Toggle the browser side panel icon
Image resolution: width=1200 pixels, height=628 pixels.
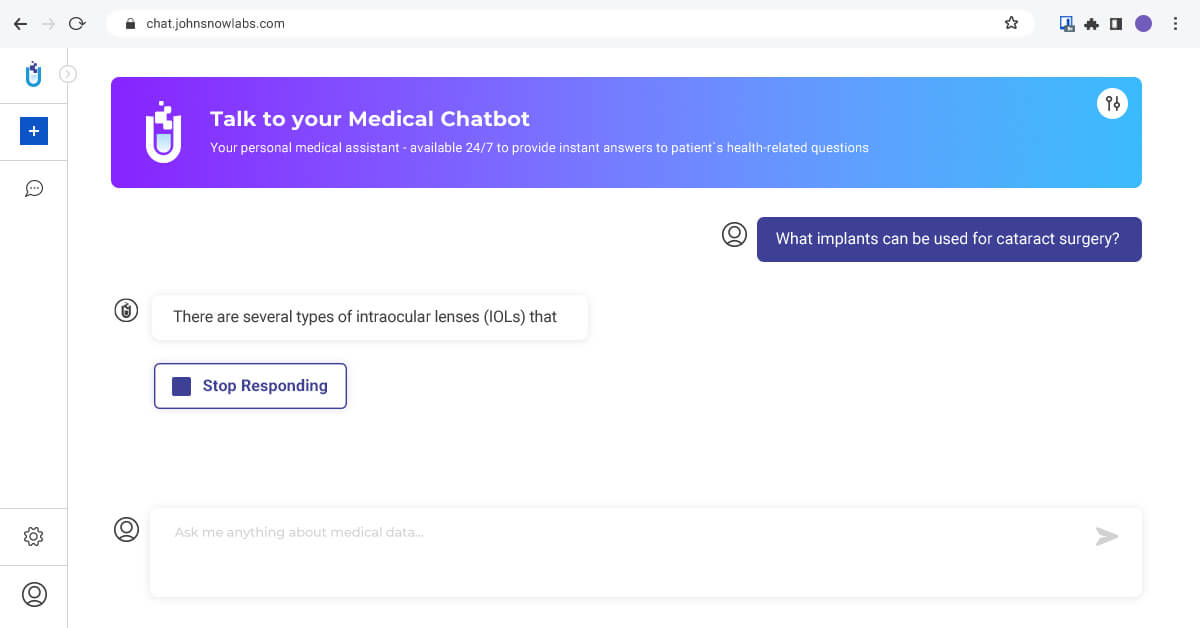point(1116,23)
